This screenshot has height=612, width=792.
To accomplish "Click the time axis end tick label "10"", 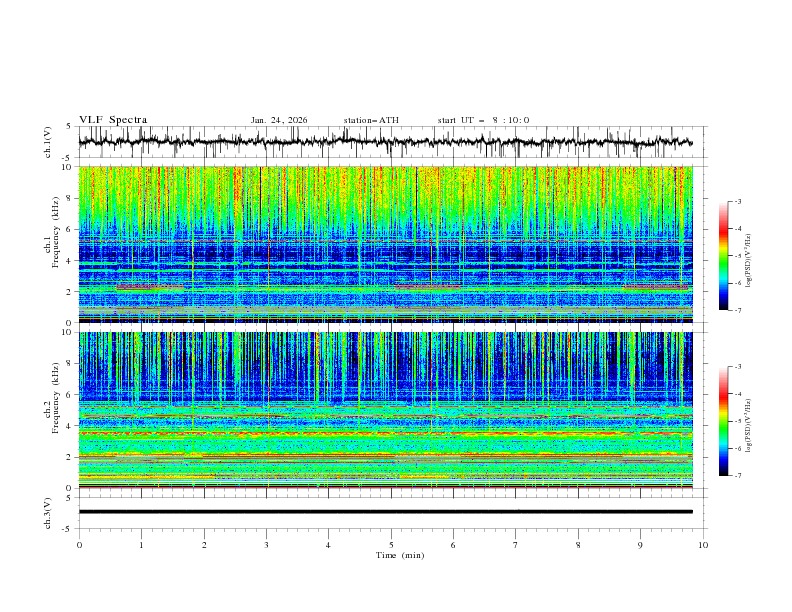I will click(x=703, y=545).
